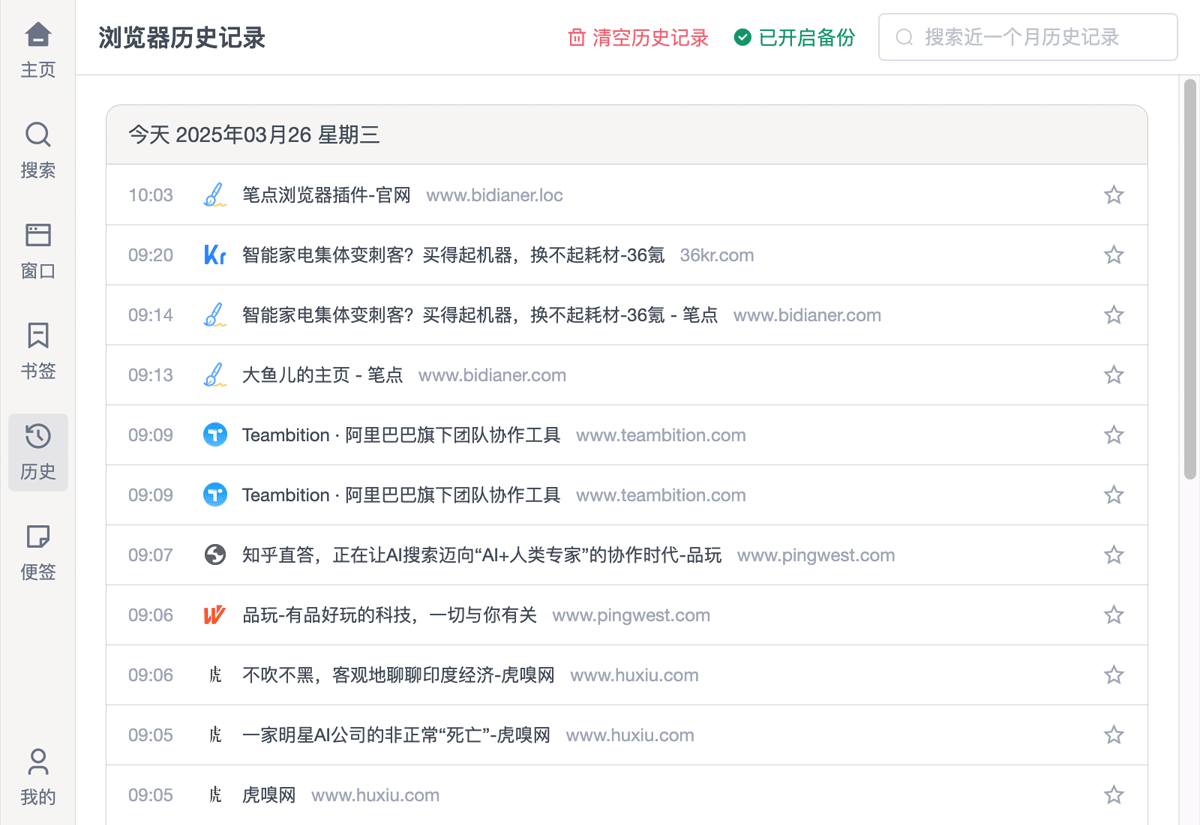
Task: Star the 09:14 智能家电 笔点 entry
Action: point(1114,315)
